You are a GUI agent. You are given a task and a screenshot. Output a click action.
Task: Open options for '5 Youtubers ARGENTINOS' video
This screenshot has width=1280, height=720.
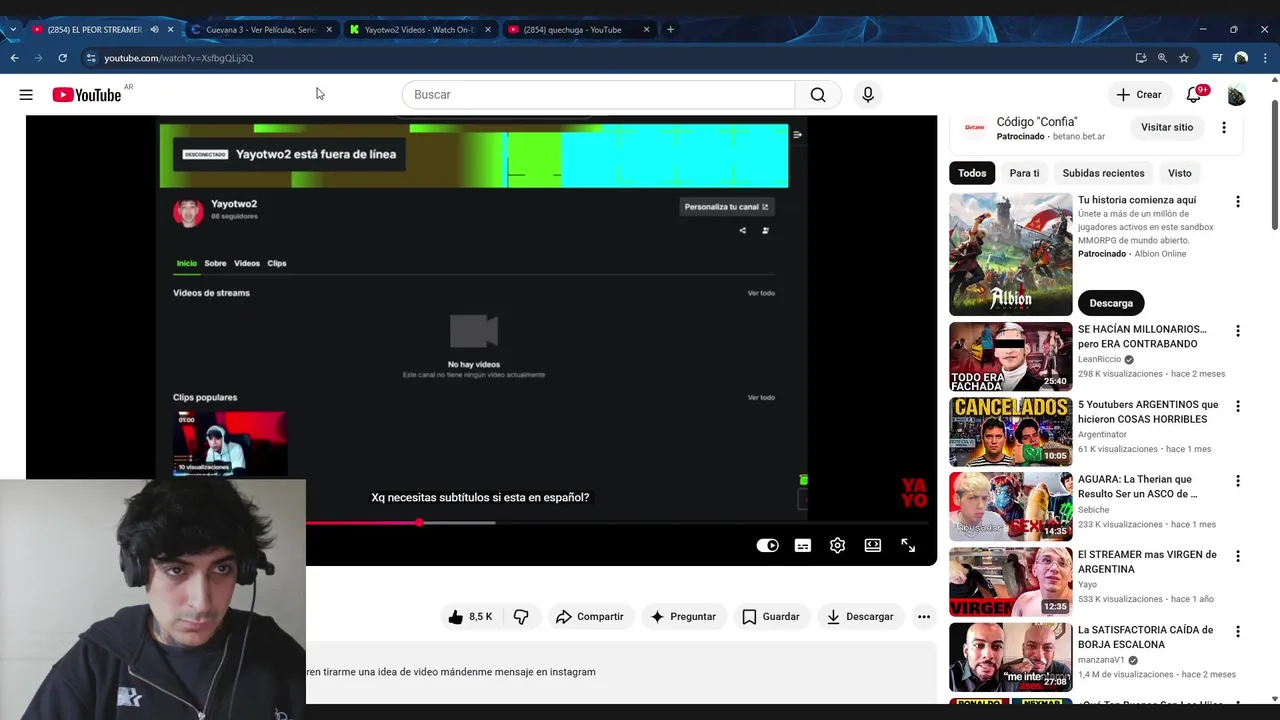(1238, 407)
